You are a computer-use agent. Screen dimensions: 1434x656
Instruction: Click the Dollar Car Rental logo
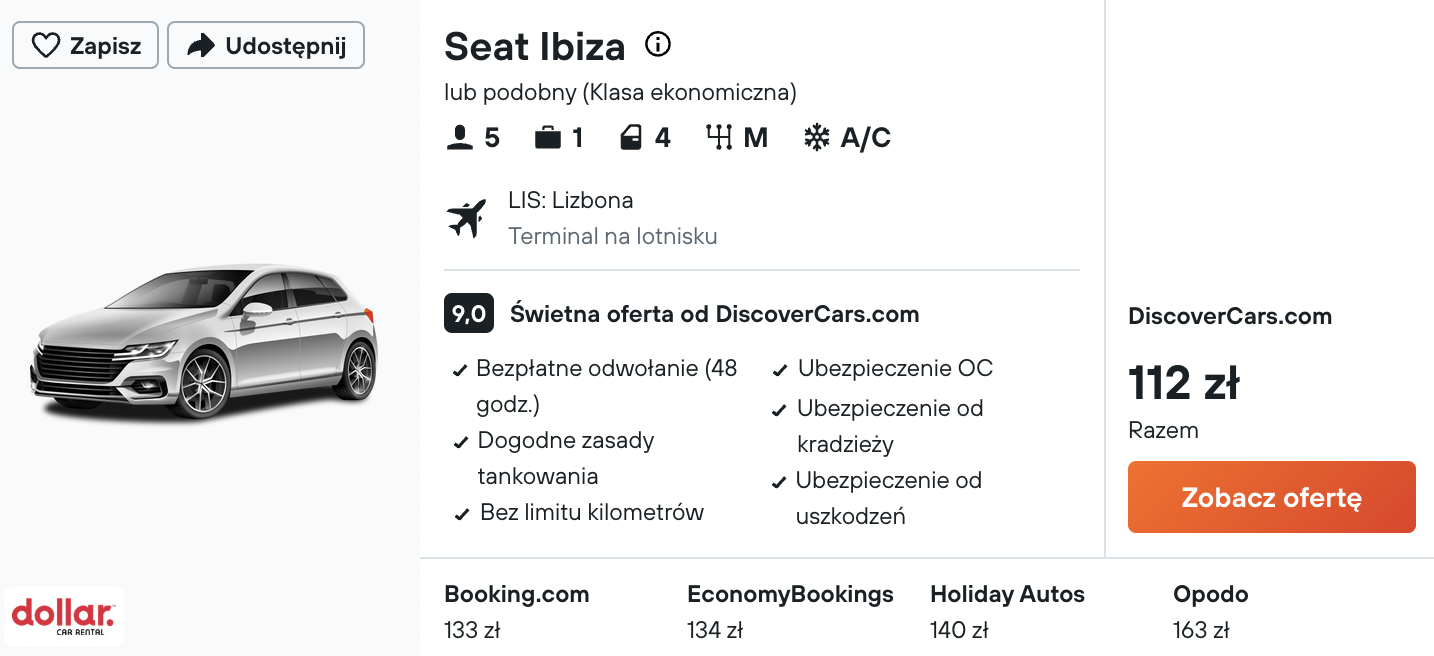(63, 616)
